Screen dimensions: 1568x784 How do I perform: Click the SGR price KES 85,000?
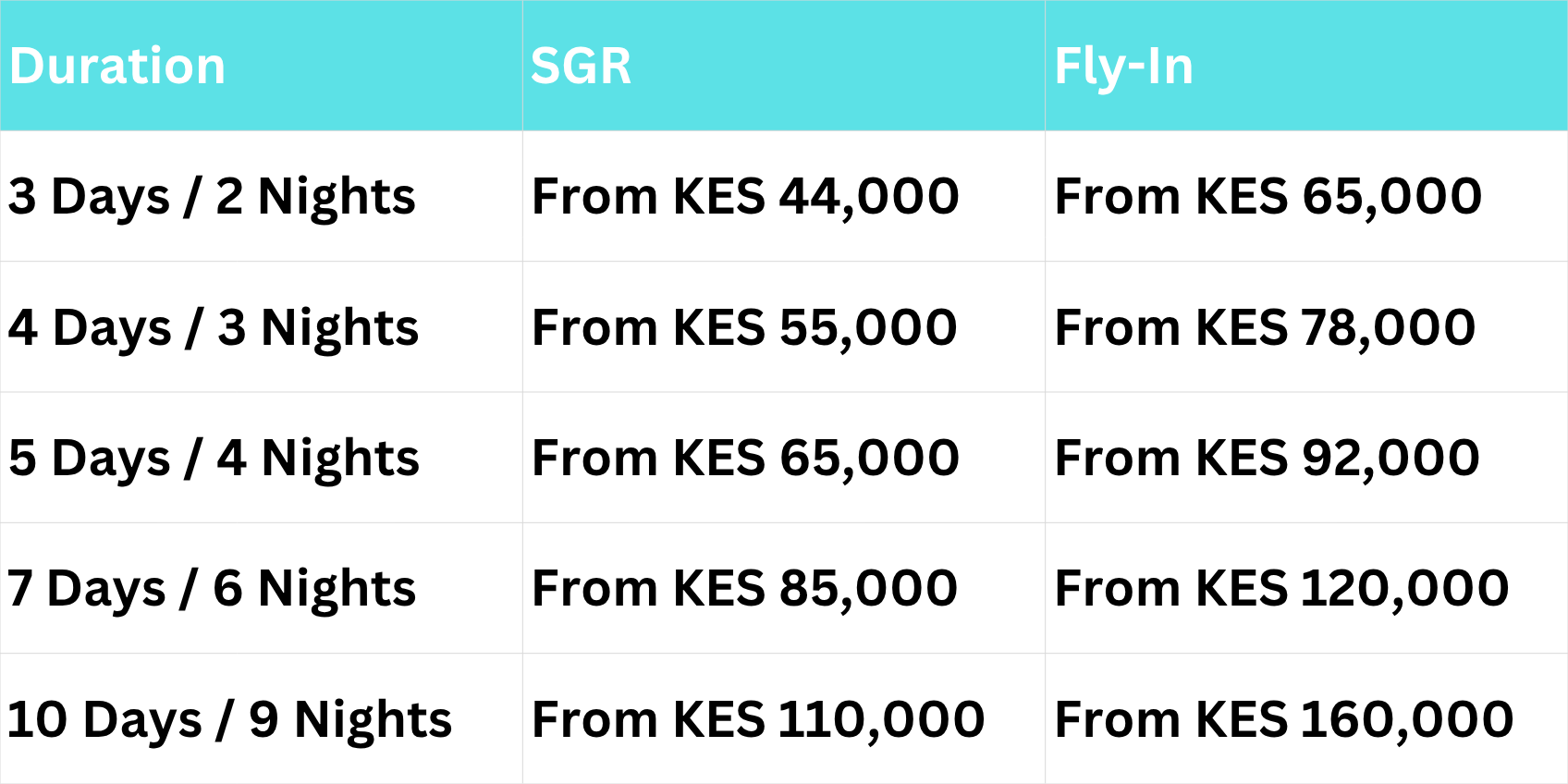tap(744, 589)
